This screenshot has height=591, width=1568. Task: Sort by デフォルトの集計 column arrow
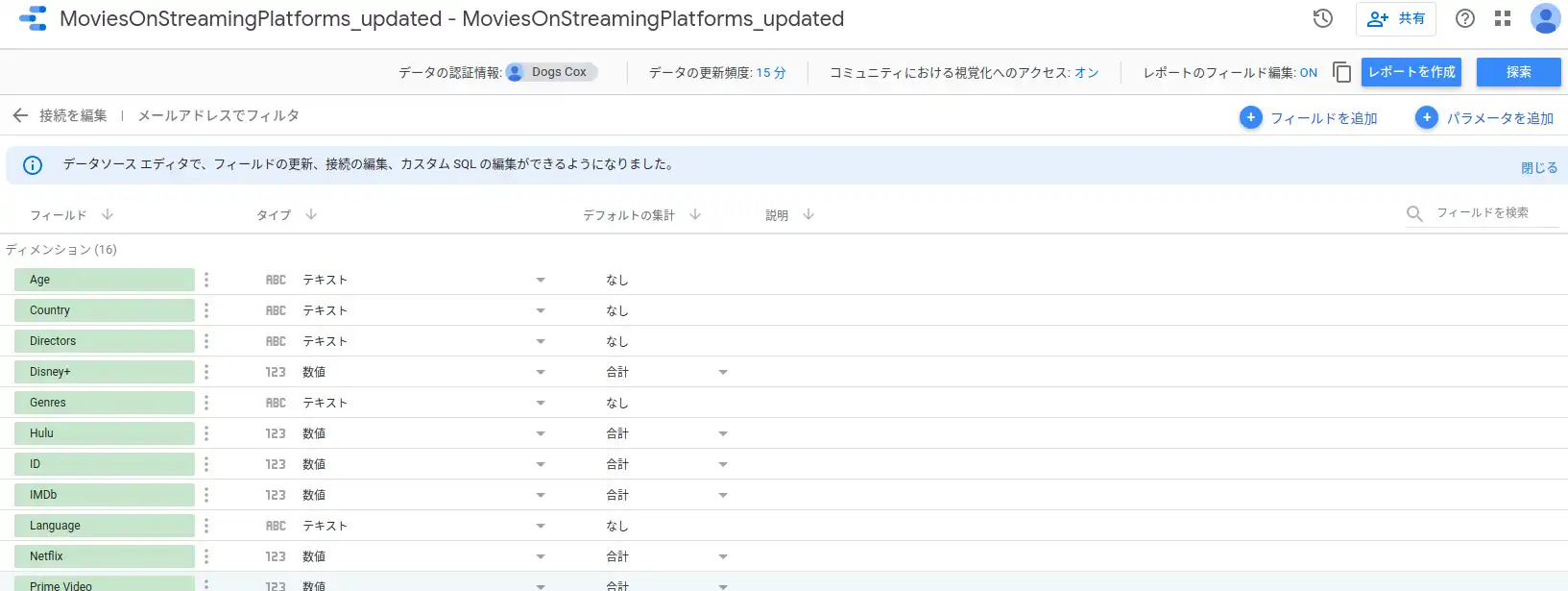(x=695, y=214)
